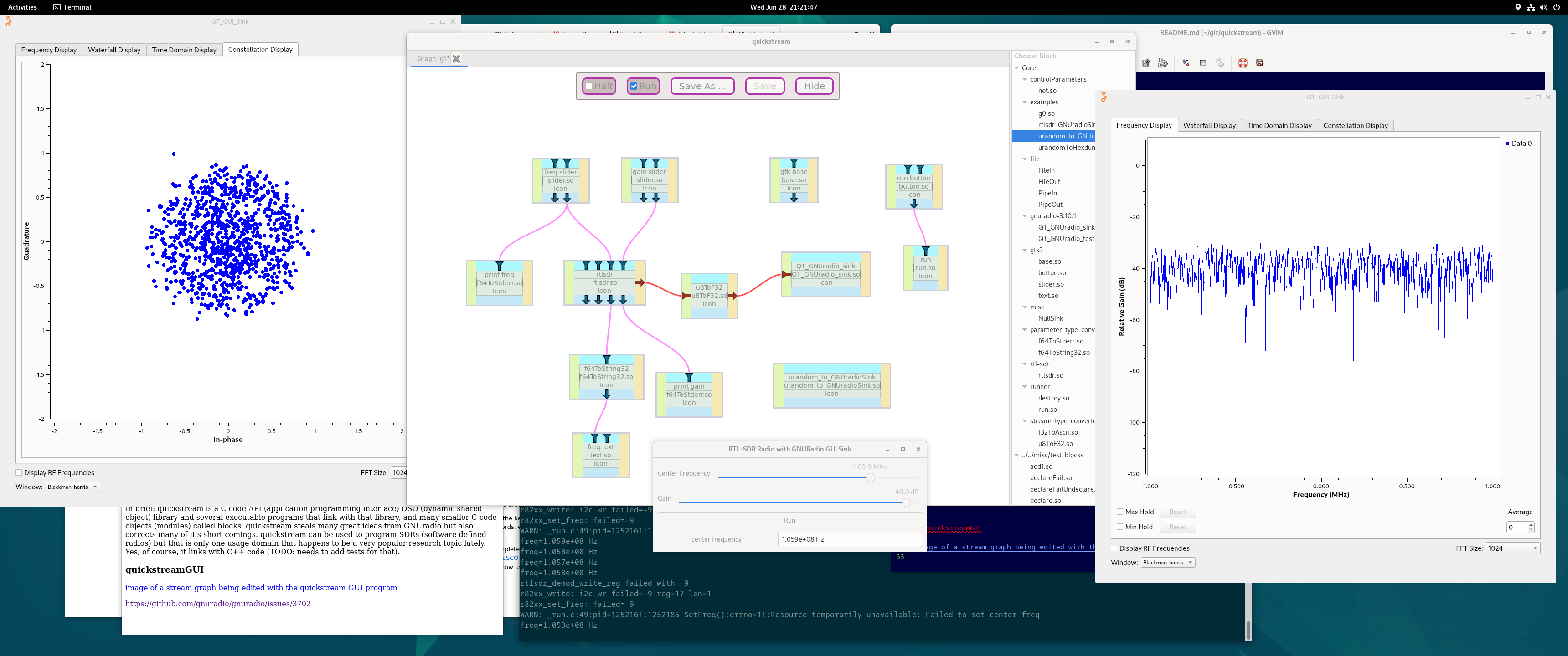Click the GVIM save session floppy icon
The height and width of the screenshot is (656, 1568).
pos(1145,63)
